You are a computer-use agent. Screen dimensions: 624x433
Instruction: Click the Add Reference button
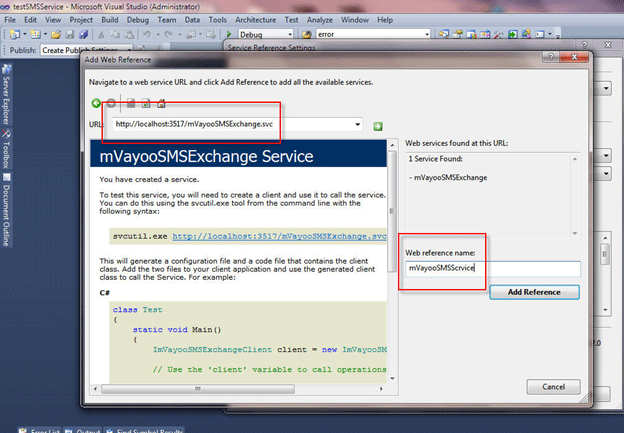(x=534, y=292)
